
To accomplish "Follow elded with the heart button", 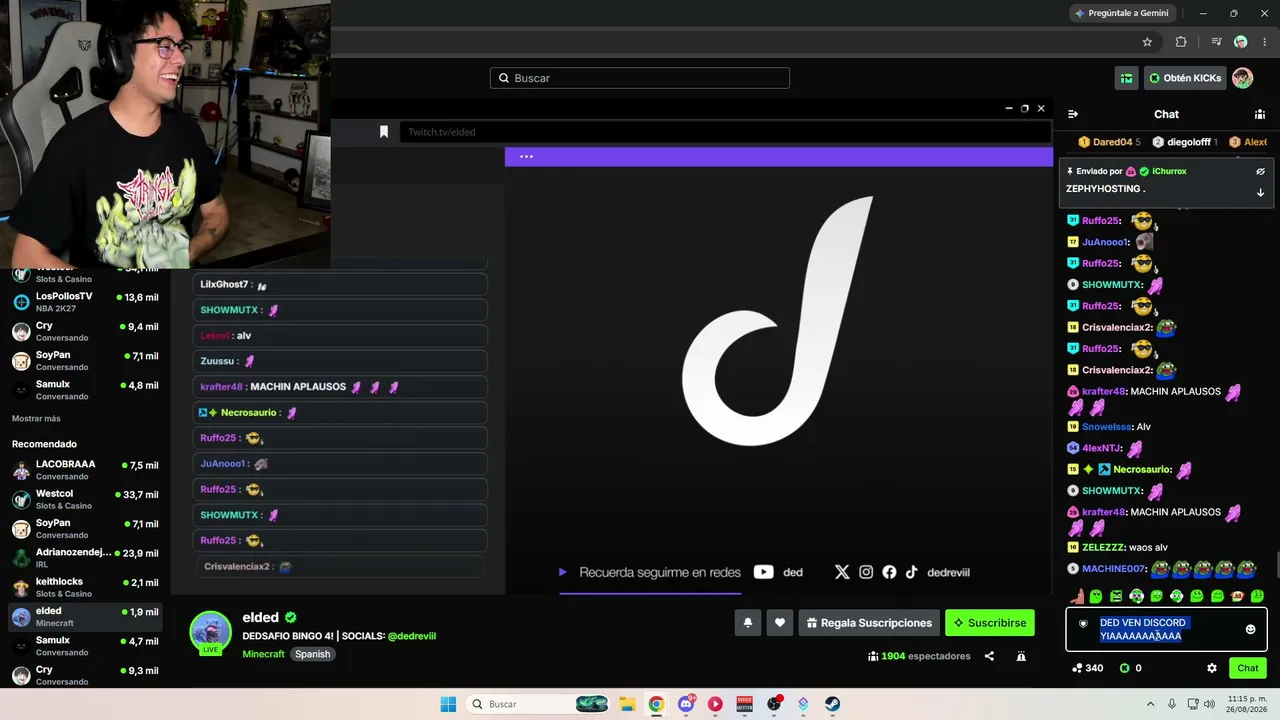I will [780, 623].
